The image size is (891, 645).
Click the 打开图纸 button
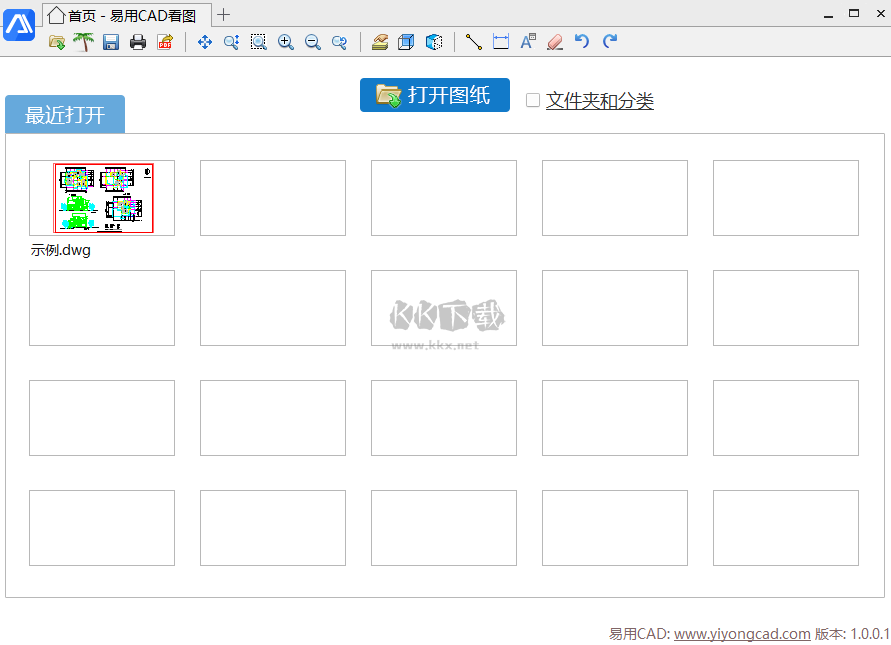coord(435,95)
